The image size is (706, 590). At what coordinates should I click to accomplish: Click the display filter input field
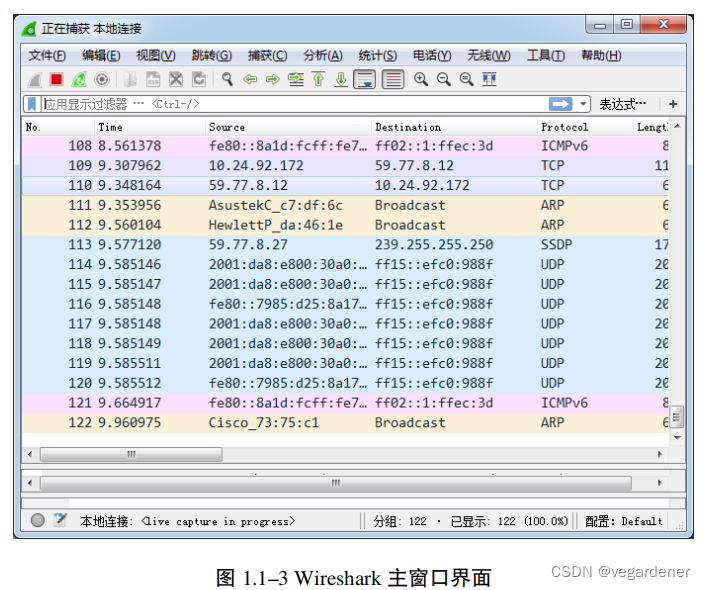[x=295, y=104]
